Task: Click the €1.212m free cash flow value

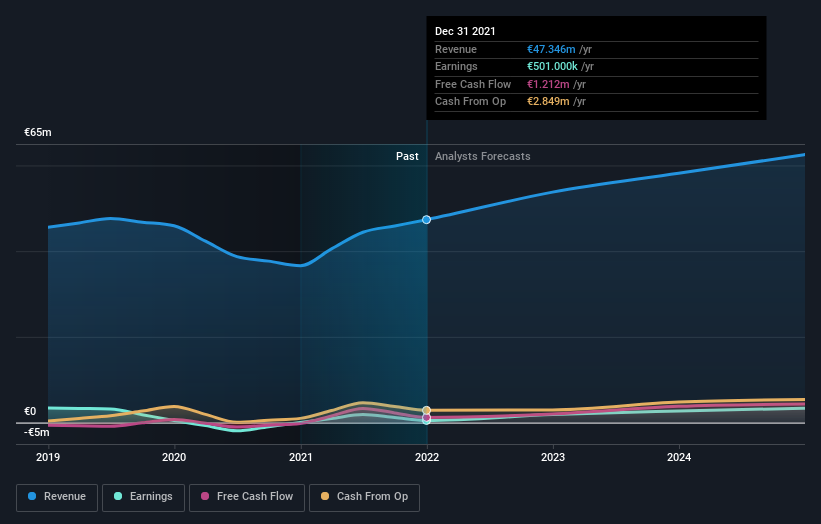Action: click(548, 84)
